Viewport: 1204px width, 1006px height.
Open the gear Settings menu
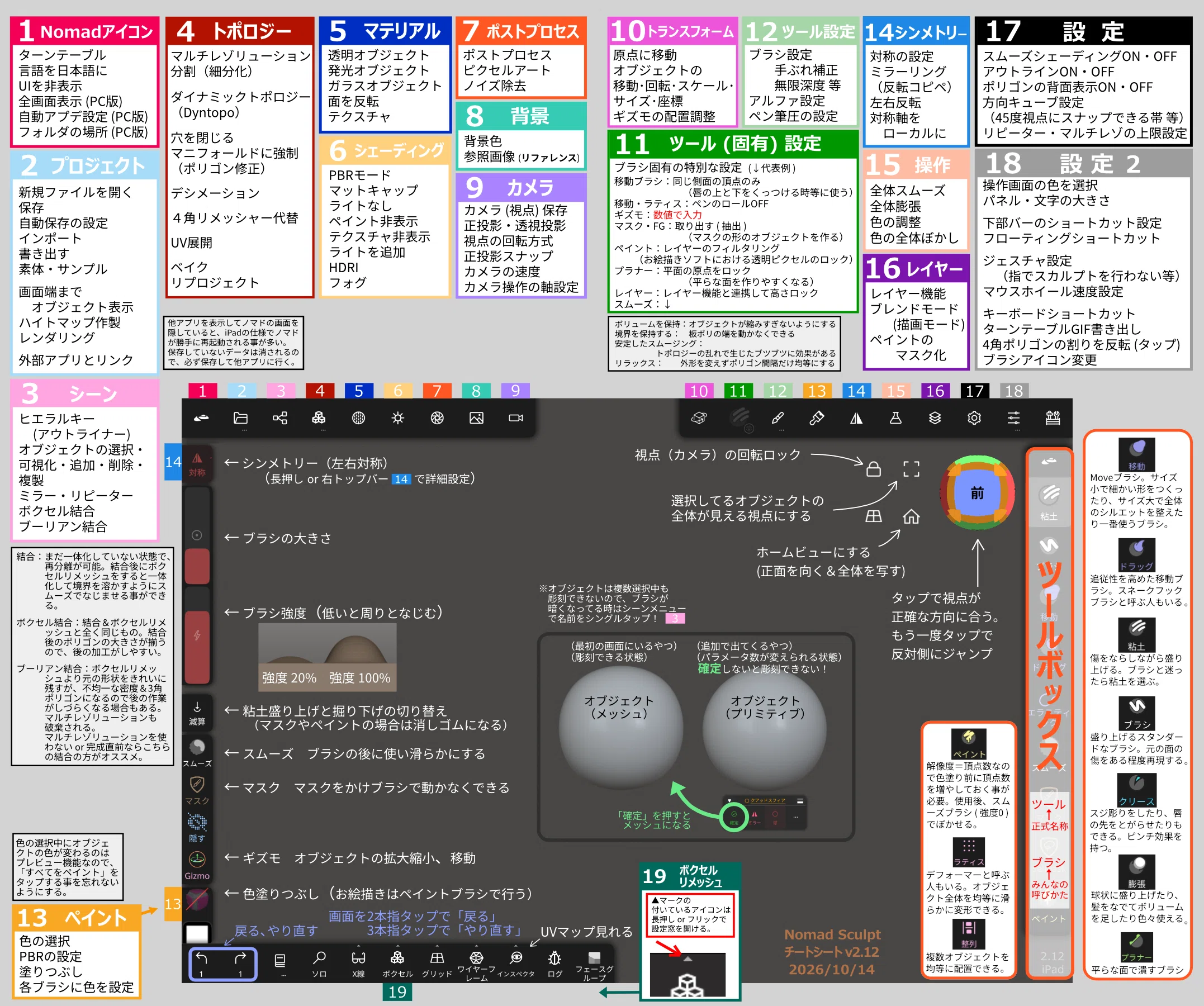pyautogui.click(x=974, y=418)
